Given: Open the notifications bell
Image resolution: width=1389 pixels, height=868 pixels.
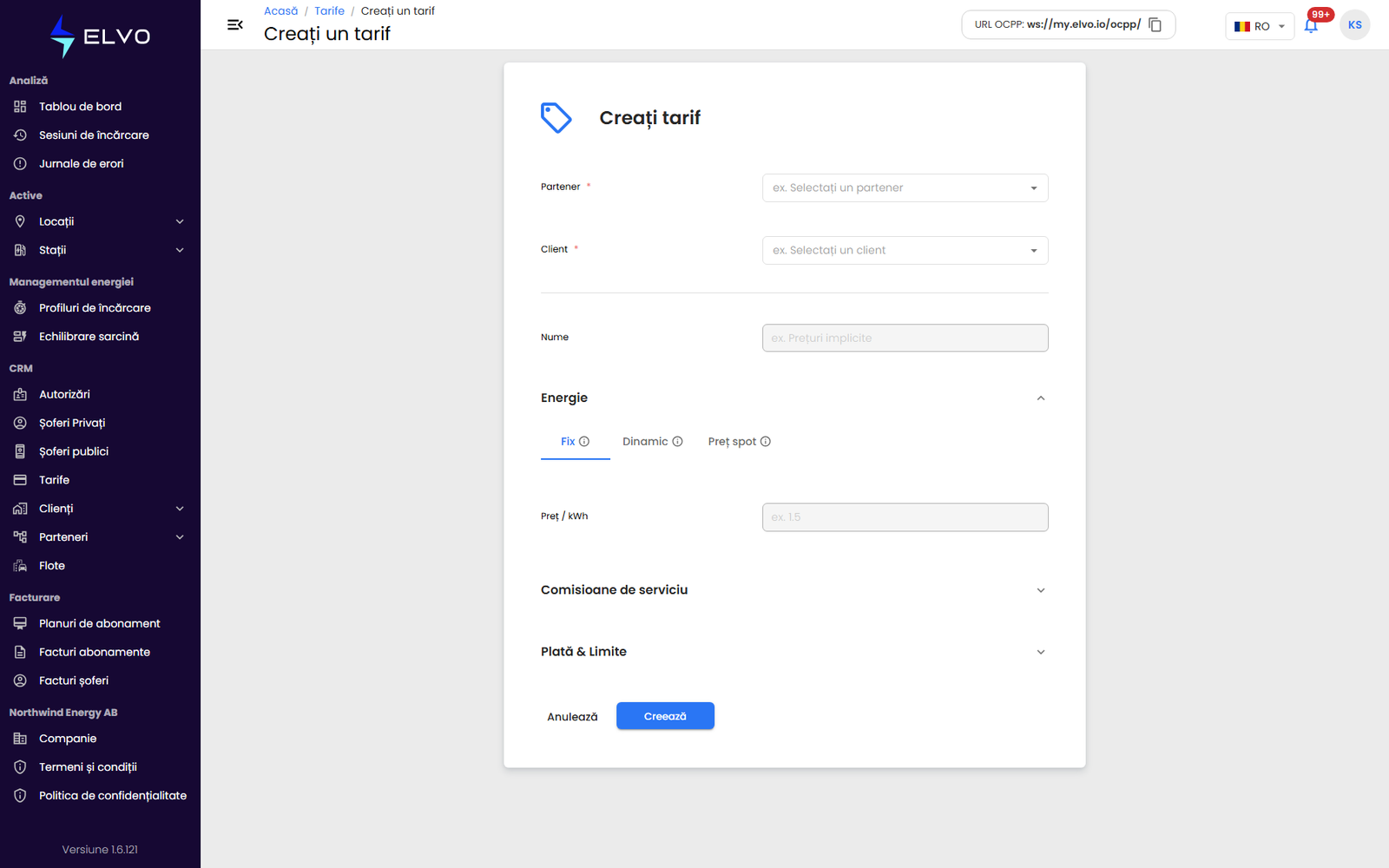Looking at the screenshot, I should 1311,26.
